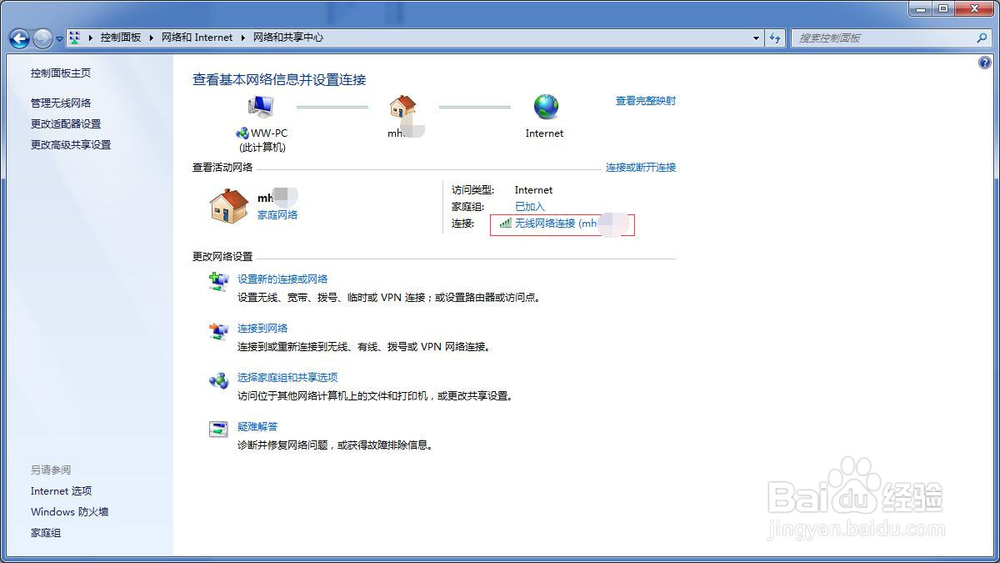1000x563 pixels.
Task: Open 家庭组 link under 另请参阅
Action: click(x=45, y=533)
